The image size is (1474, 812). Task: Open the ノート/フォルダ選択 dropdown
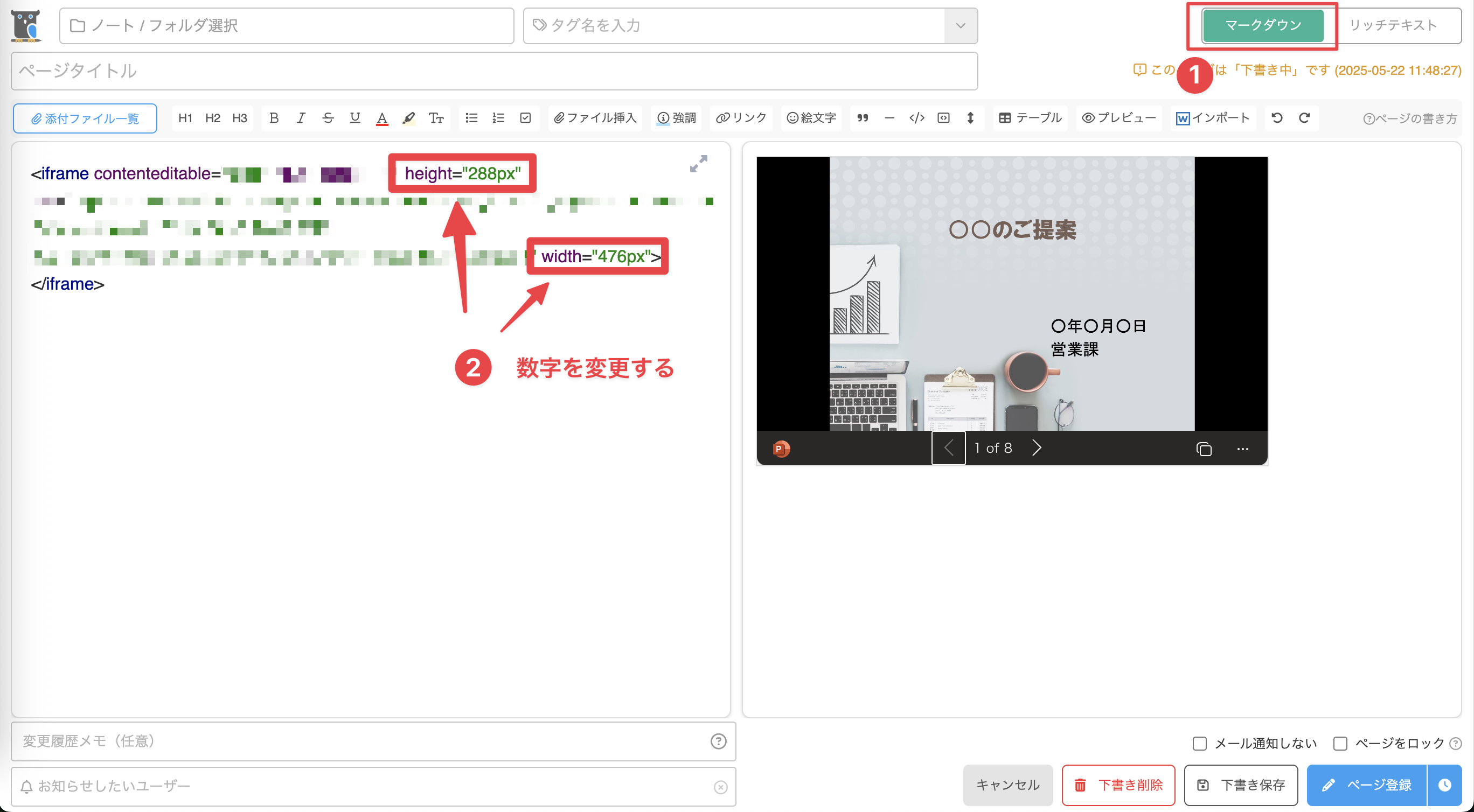pos(286,25)
